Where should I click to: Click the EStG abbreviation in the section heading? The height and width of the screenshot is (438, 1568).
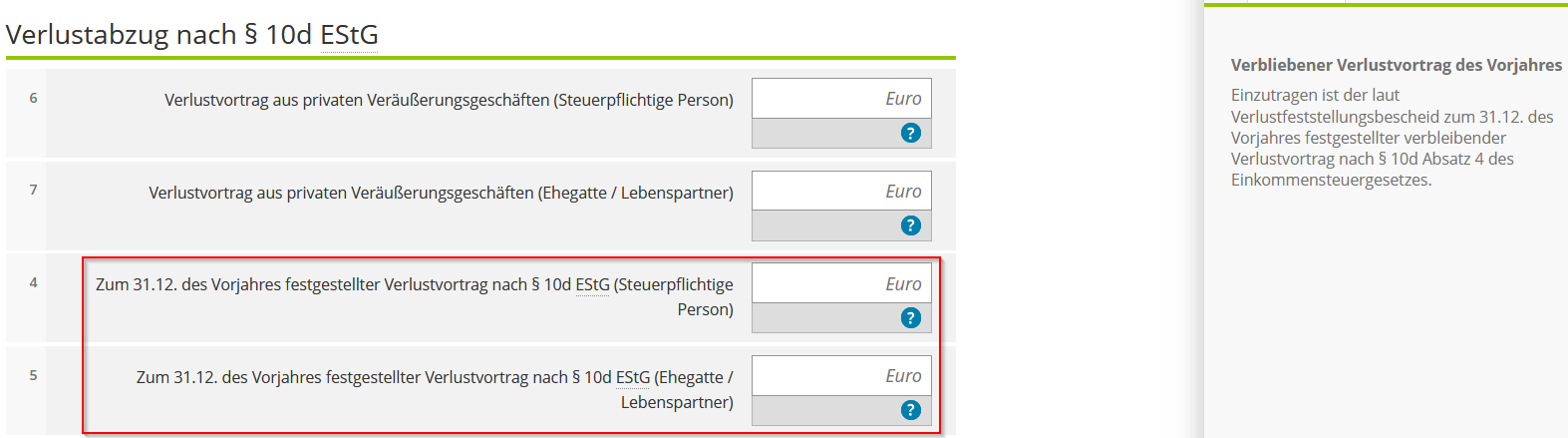click(349, 35)
